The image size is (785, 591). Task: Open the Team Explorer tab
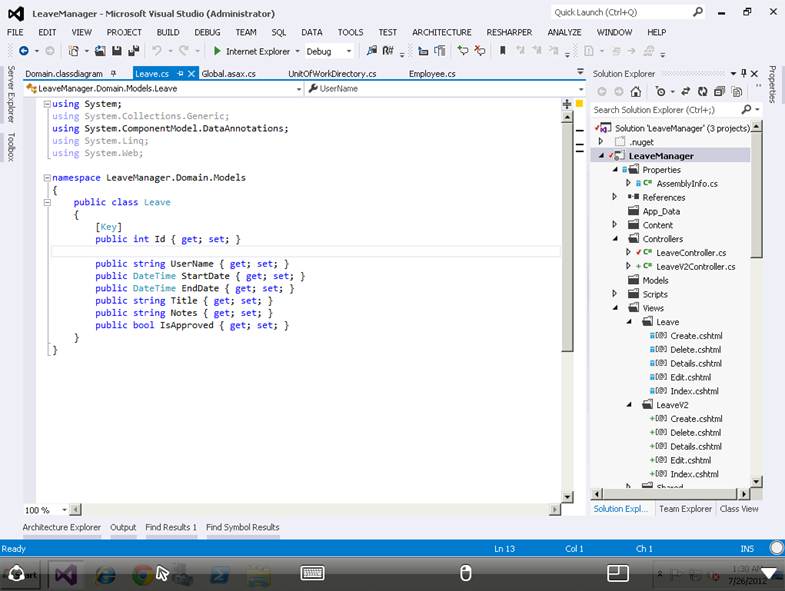click(685, 509)
